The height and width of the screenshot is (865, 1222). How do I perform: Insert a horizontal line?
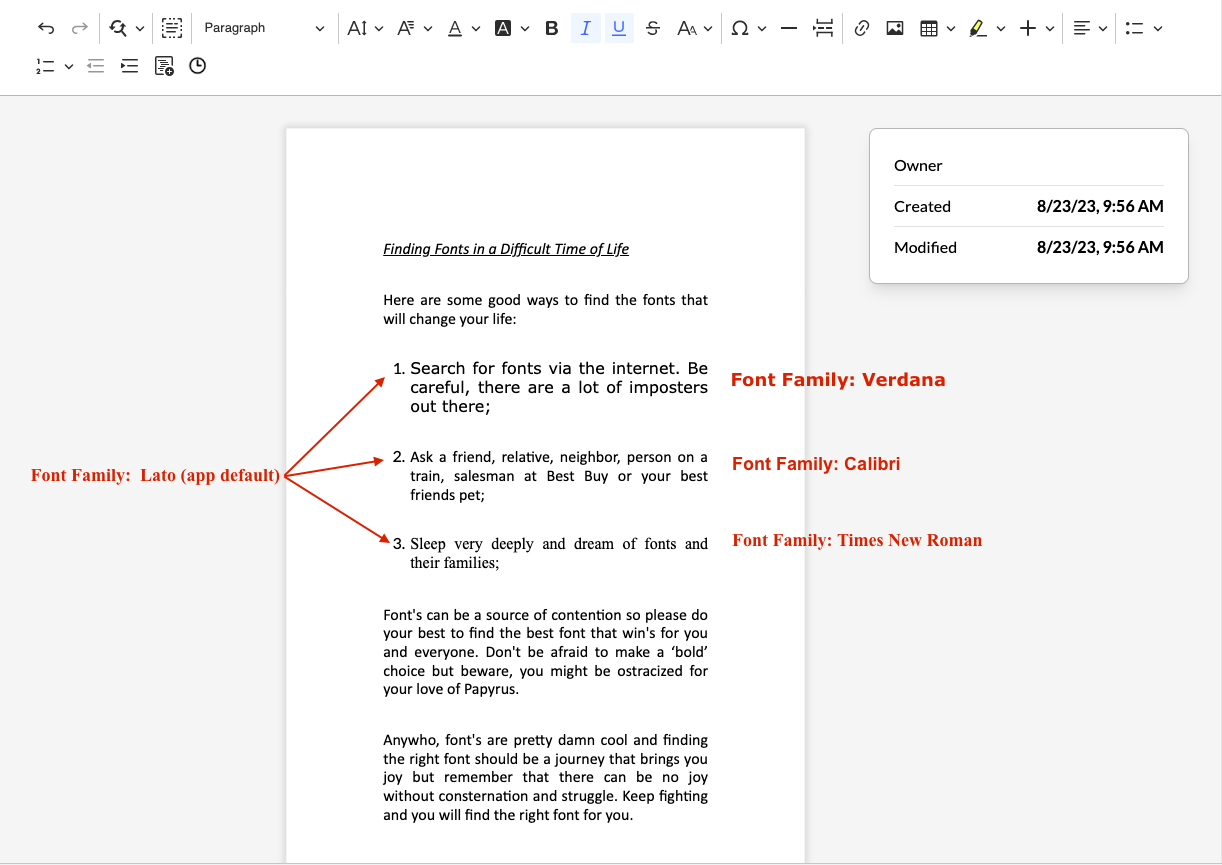click(x=788, y=28)
